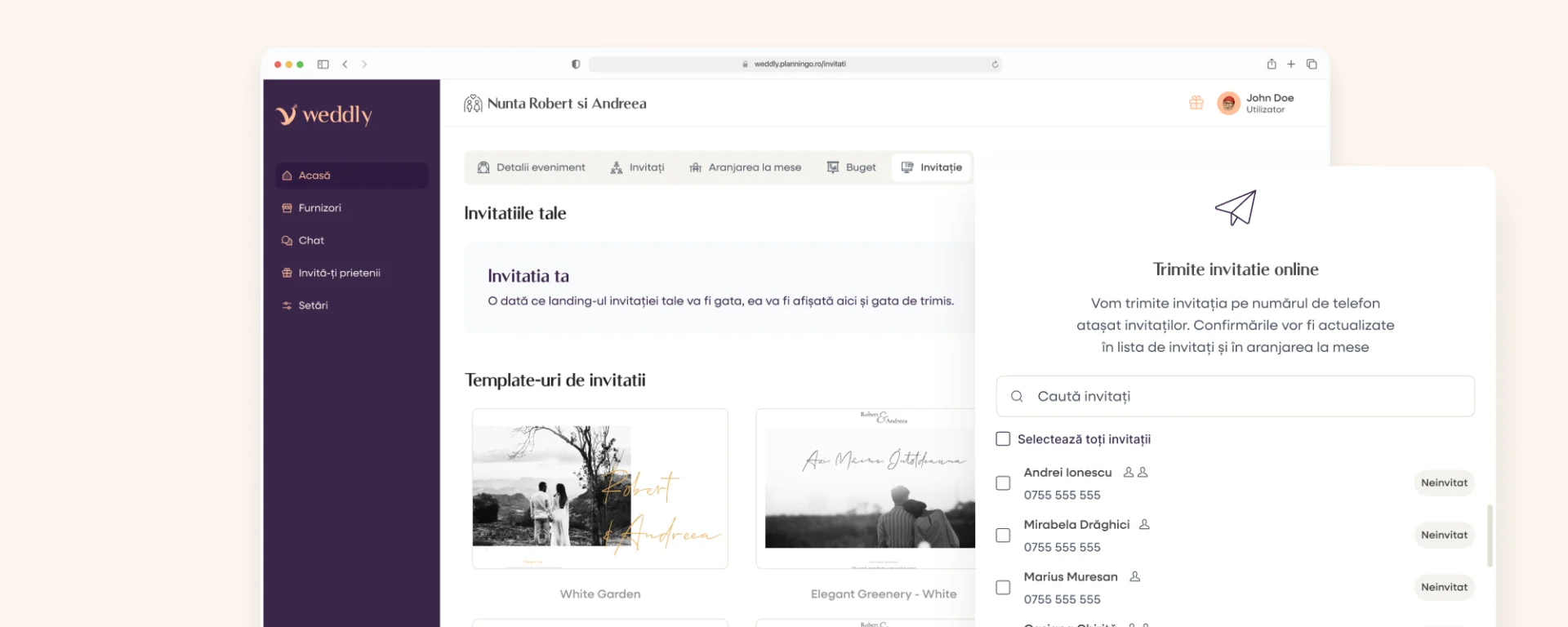Click the browser tab overview icon
Viewport: 1568px width, 627px height.
click(x=1312, y=64)
